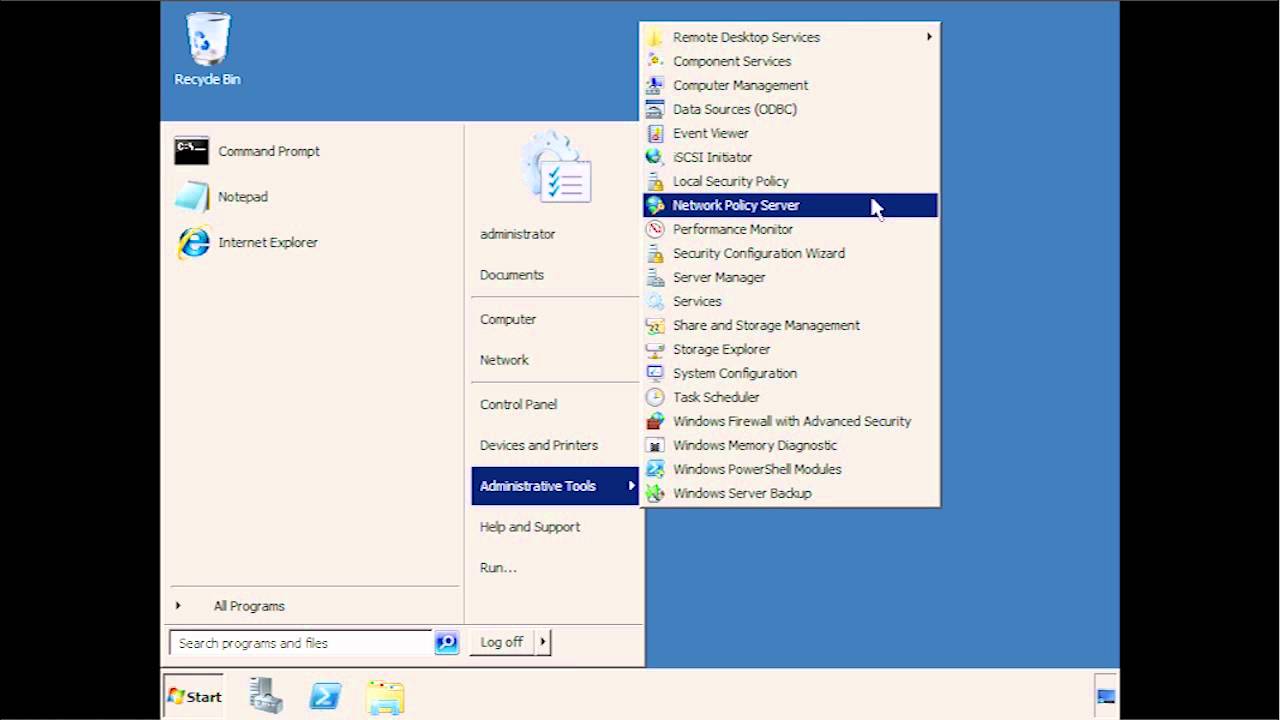1280x720 pixels.
Task: Select the Services label
Action: (697, 301)
